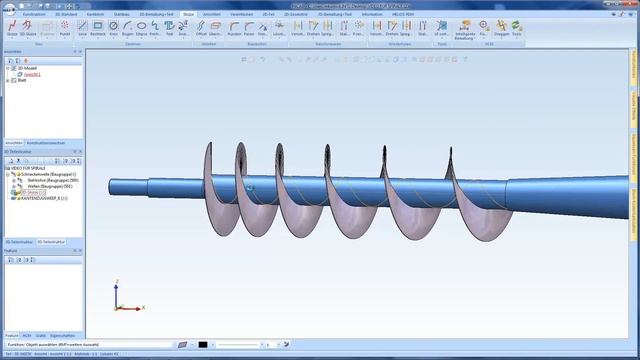Select the Freihand curve tool
This screenshot has height=360, width=640.
tap(155, 28)
